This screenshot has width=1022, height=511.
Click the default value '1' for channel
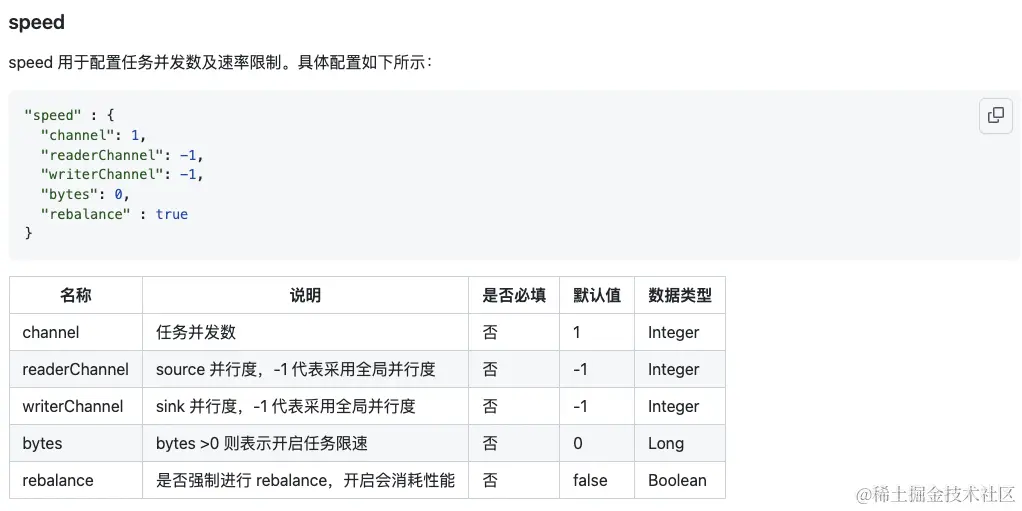pos(597,332)
